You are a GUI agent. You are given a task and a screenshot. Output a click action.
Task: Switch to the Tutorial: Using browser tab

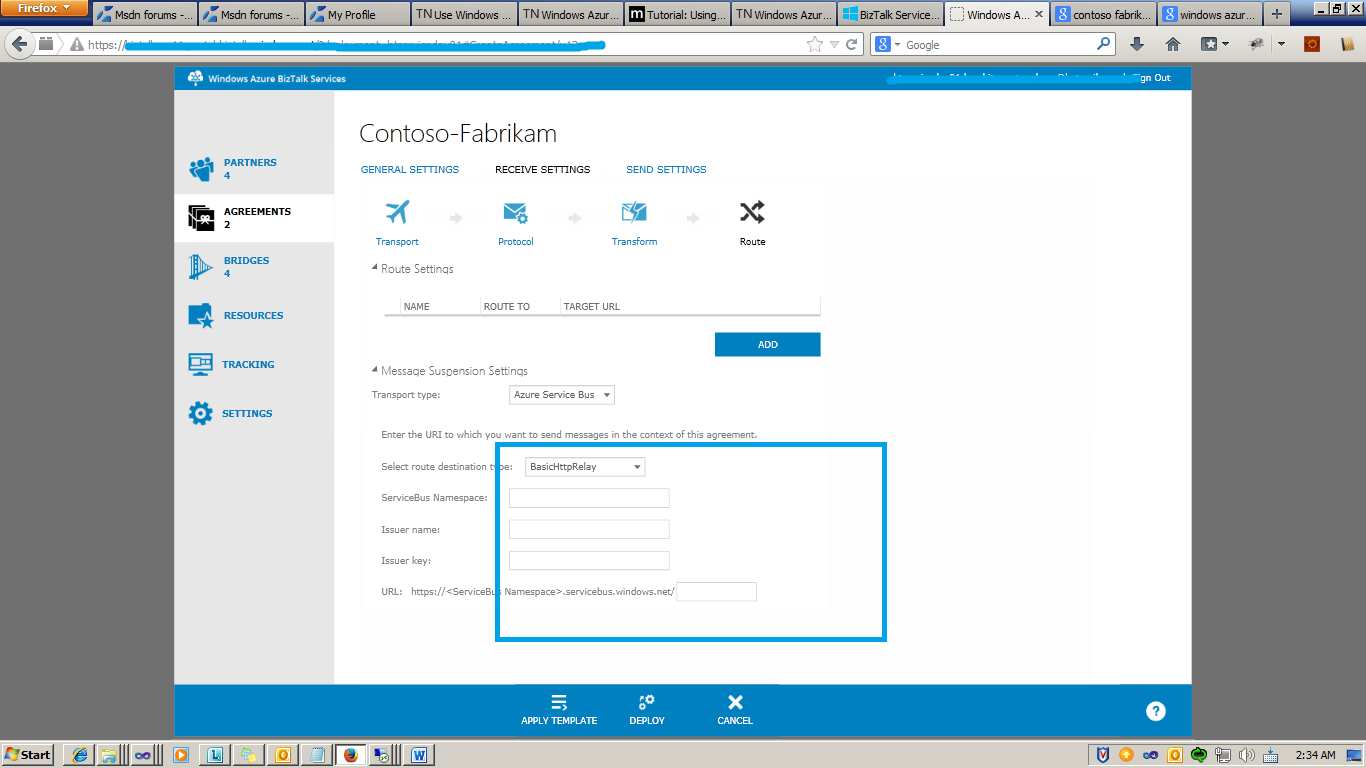click(x=676, y=15)
